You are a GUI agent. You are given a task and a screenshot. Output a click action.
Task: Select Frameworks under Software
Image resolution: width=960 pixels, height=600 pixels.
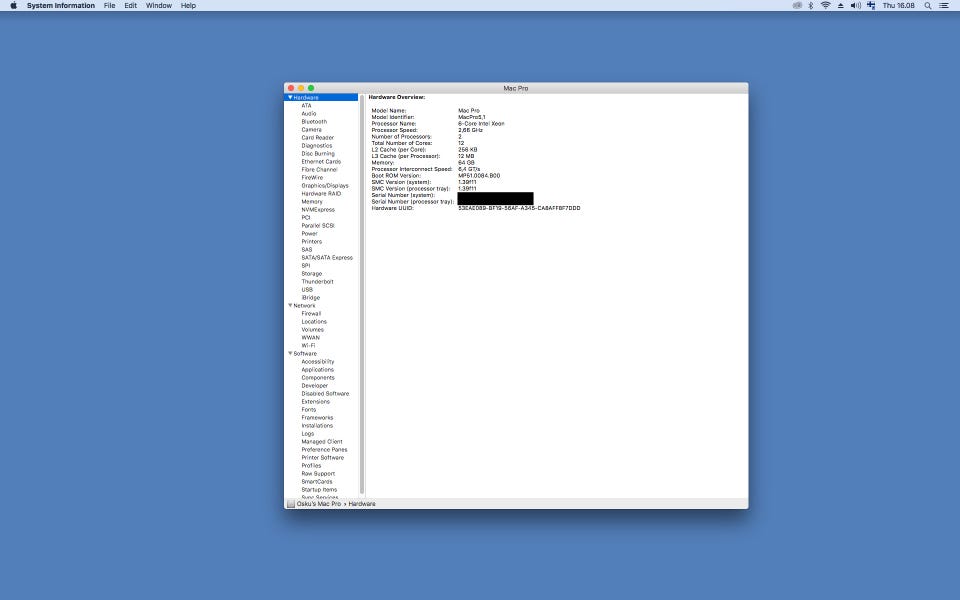coord(317,418)
